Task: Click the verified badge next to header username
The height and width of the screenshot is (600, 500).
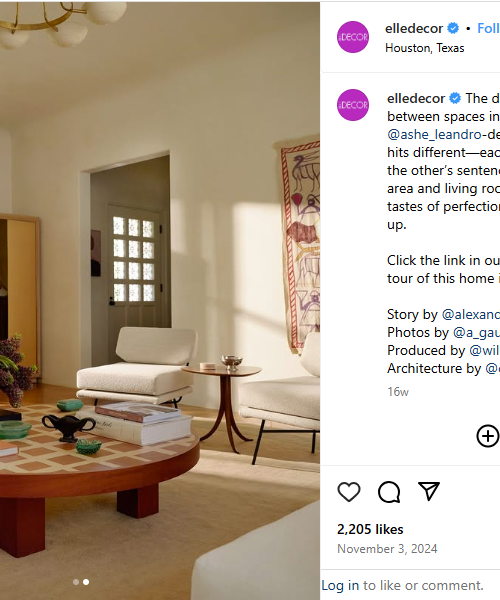Action: point(453,28)
